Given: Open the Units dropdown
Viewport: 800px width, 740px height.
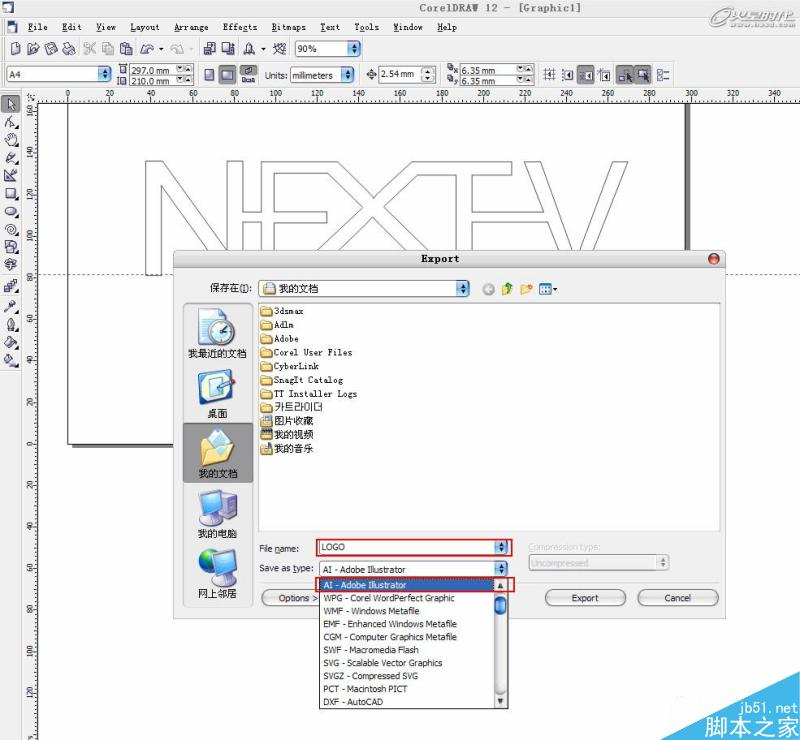Looking at the screenshot, I should [347, 74].
